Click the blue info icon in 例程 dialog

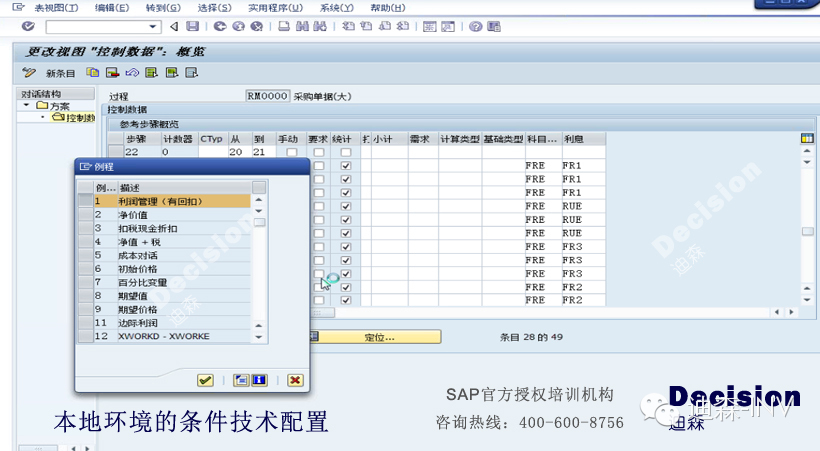tap(259, 380)
